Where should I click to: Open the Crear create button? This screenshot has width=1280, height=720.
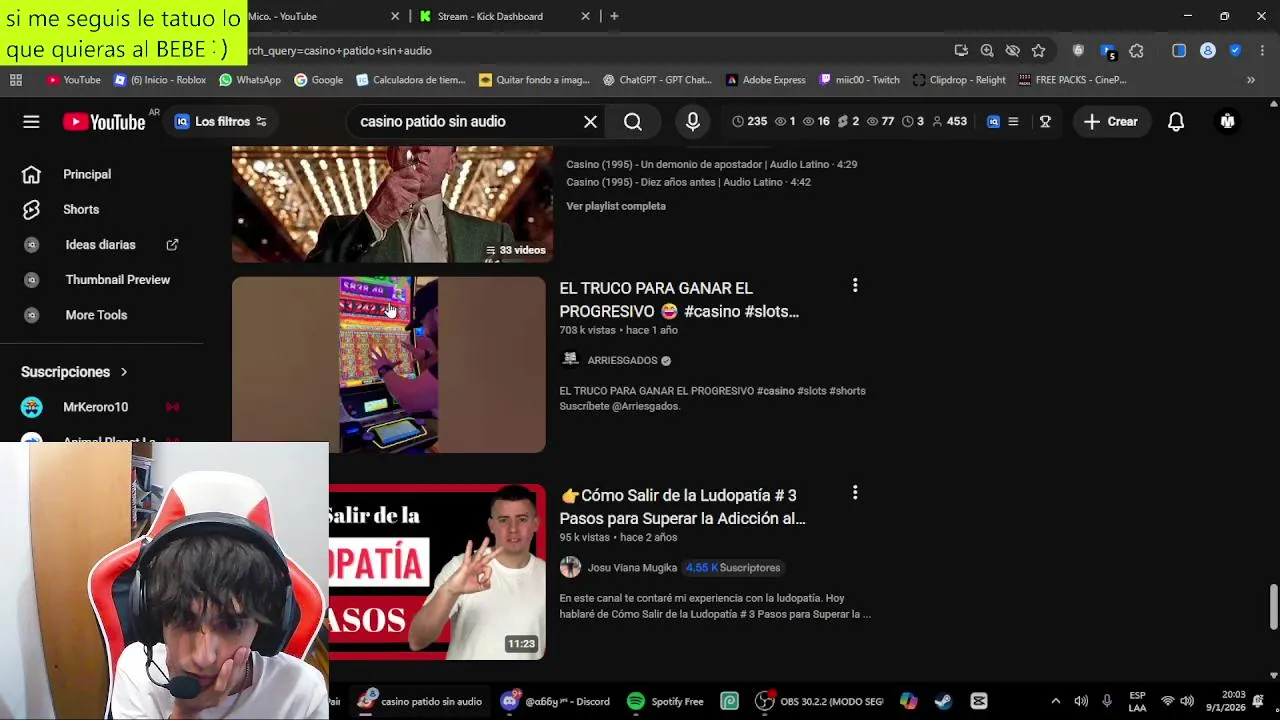[1111, 121]
